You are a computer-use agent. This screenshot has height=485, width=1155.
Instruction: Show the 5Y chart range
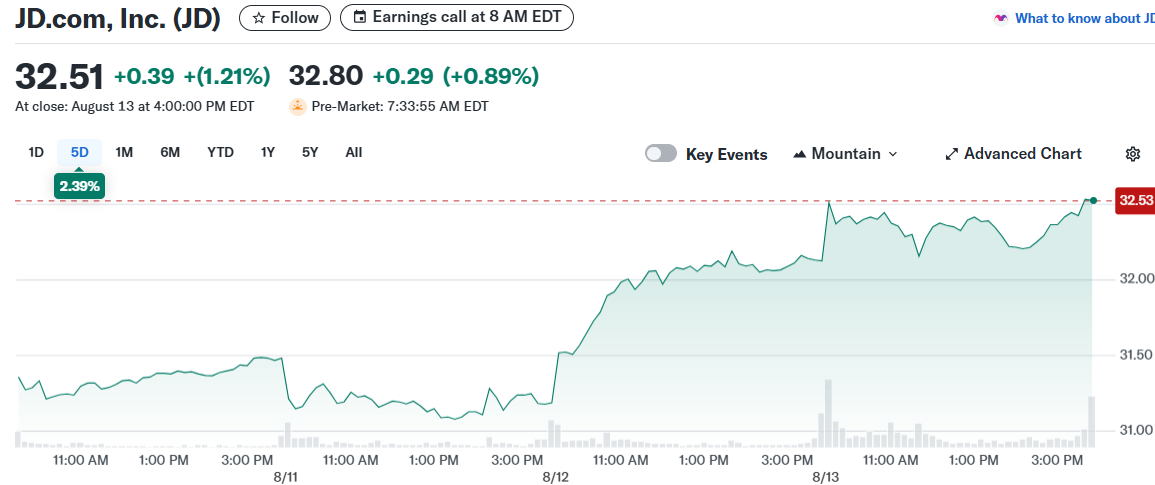[310, 153]
